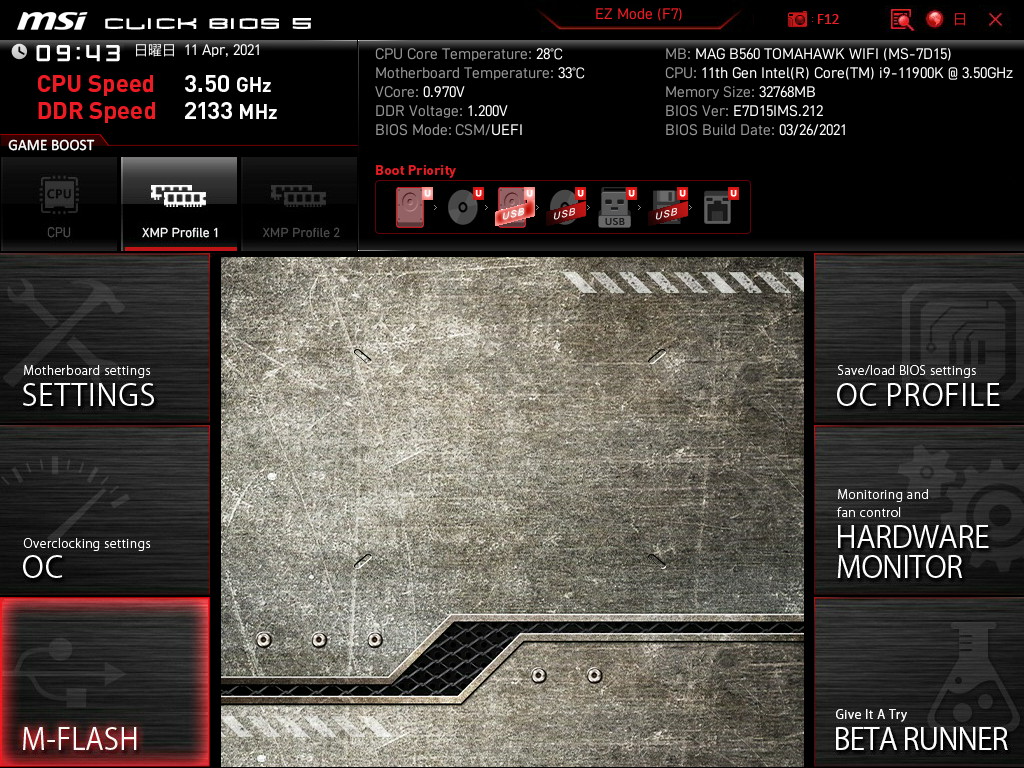Open the language globe icon
Screen dimensions: 1024x768
coord(935,19)
